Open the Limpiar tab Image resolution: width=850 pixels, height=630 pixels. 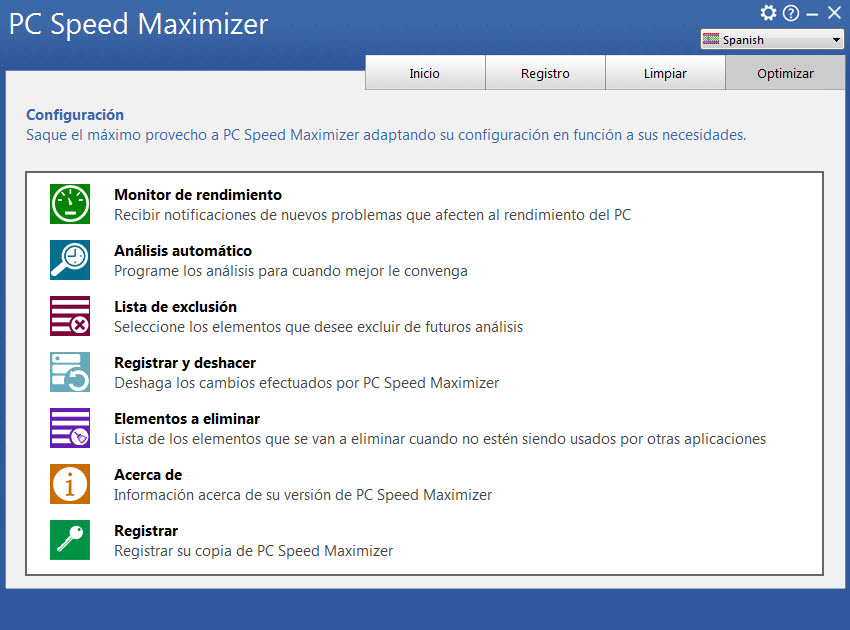[665, 73]
